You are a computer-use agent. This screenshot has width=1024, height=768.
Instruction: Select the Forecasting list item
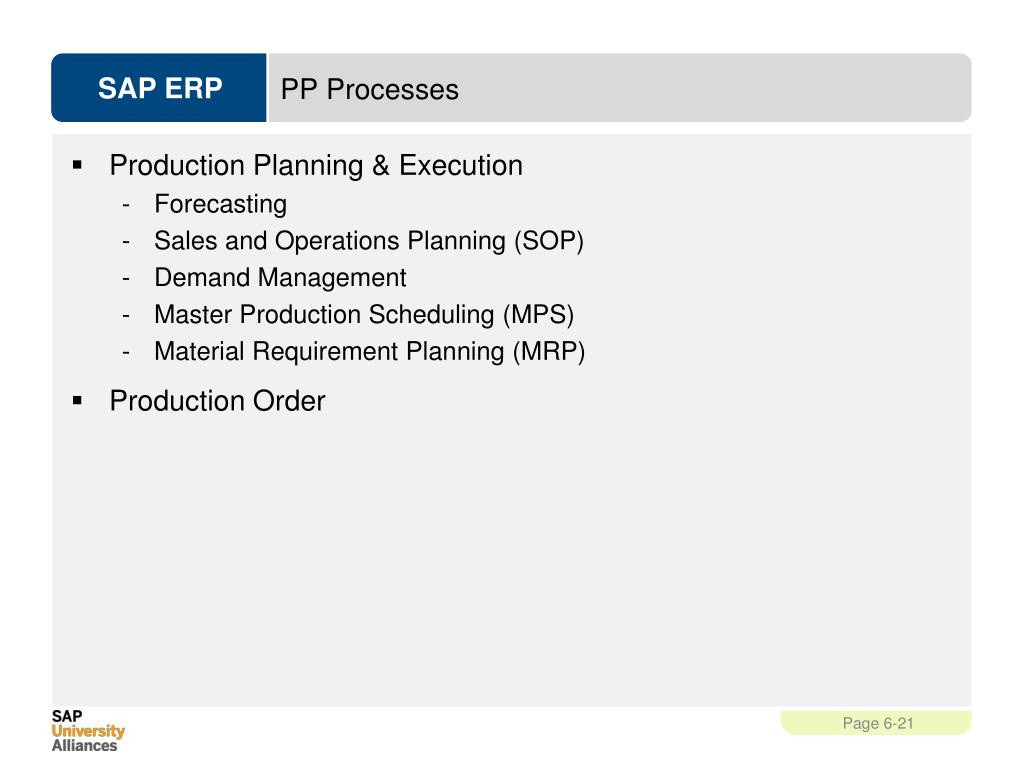tap(221, 204)
